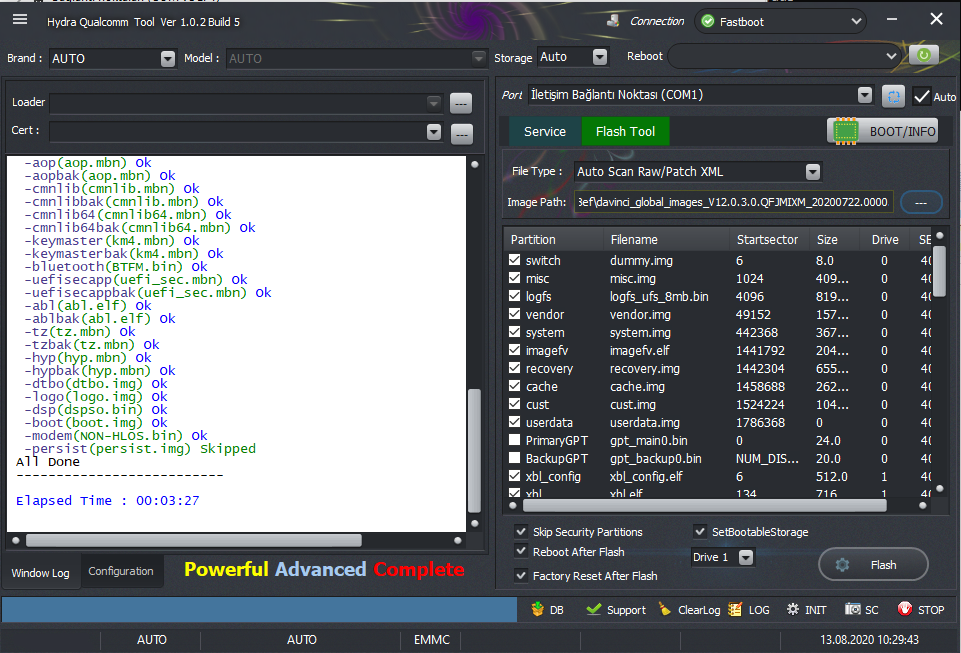The height and width of the screenshot is (653, 961).
Task: Expand the Cert dropdown
Action: 433,132
